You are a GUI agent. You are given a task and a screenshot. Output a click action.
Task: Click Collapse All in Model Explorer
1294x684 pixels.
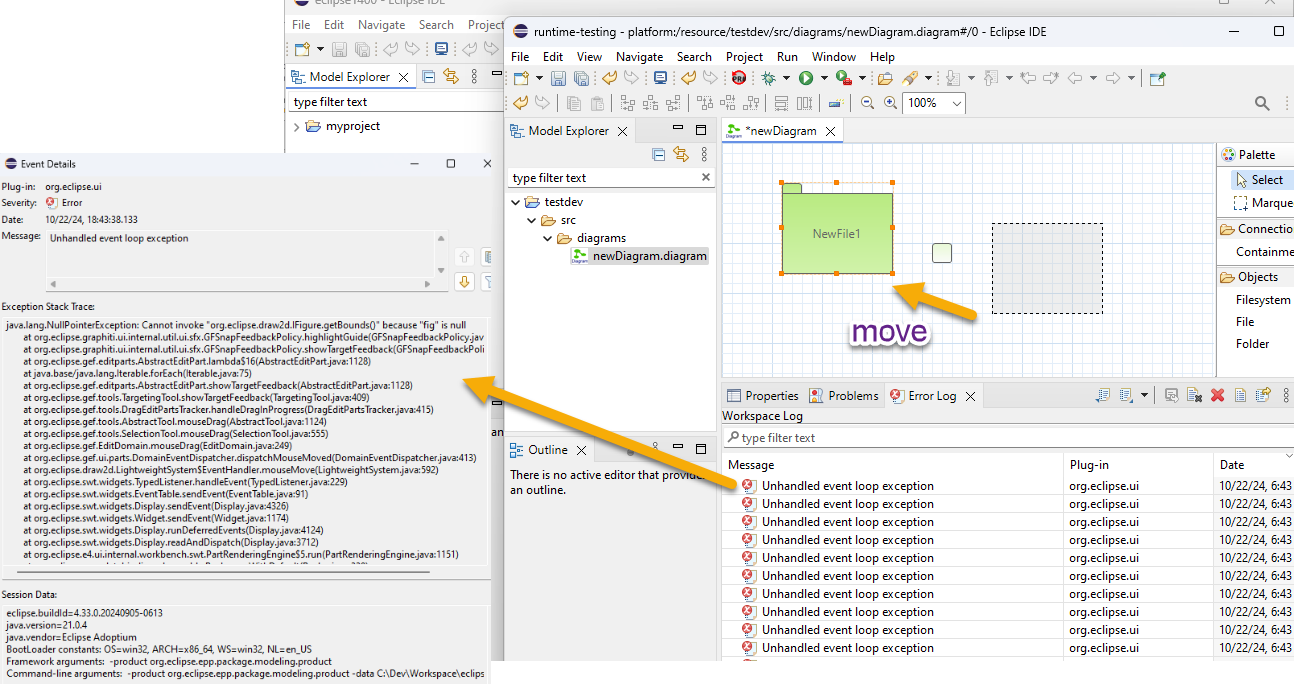658,154
